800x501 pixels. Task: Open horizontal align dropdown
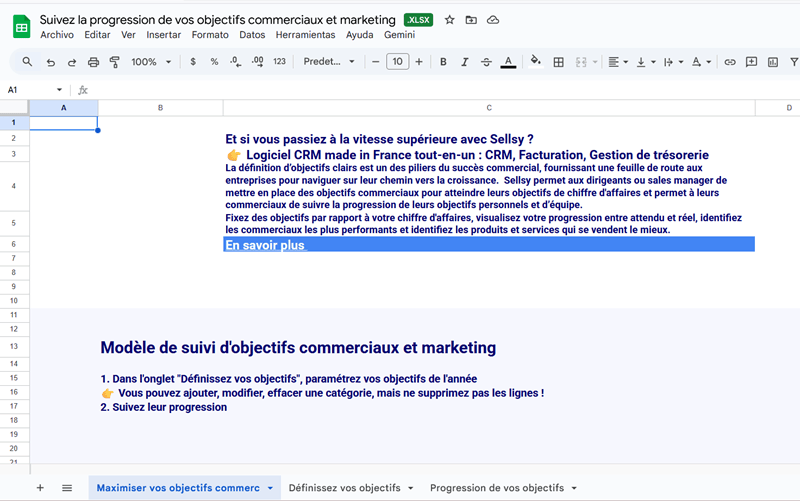click(618, 62)
